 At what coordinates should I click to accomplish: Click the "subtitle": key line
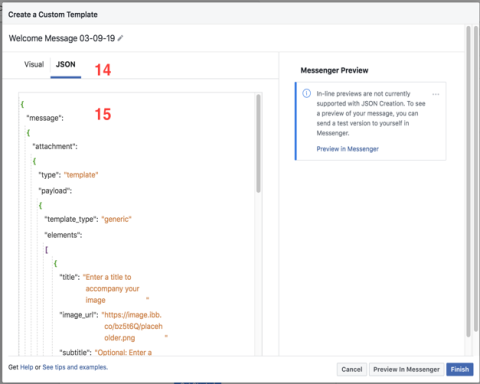coord(75,352)
